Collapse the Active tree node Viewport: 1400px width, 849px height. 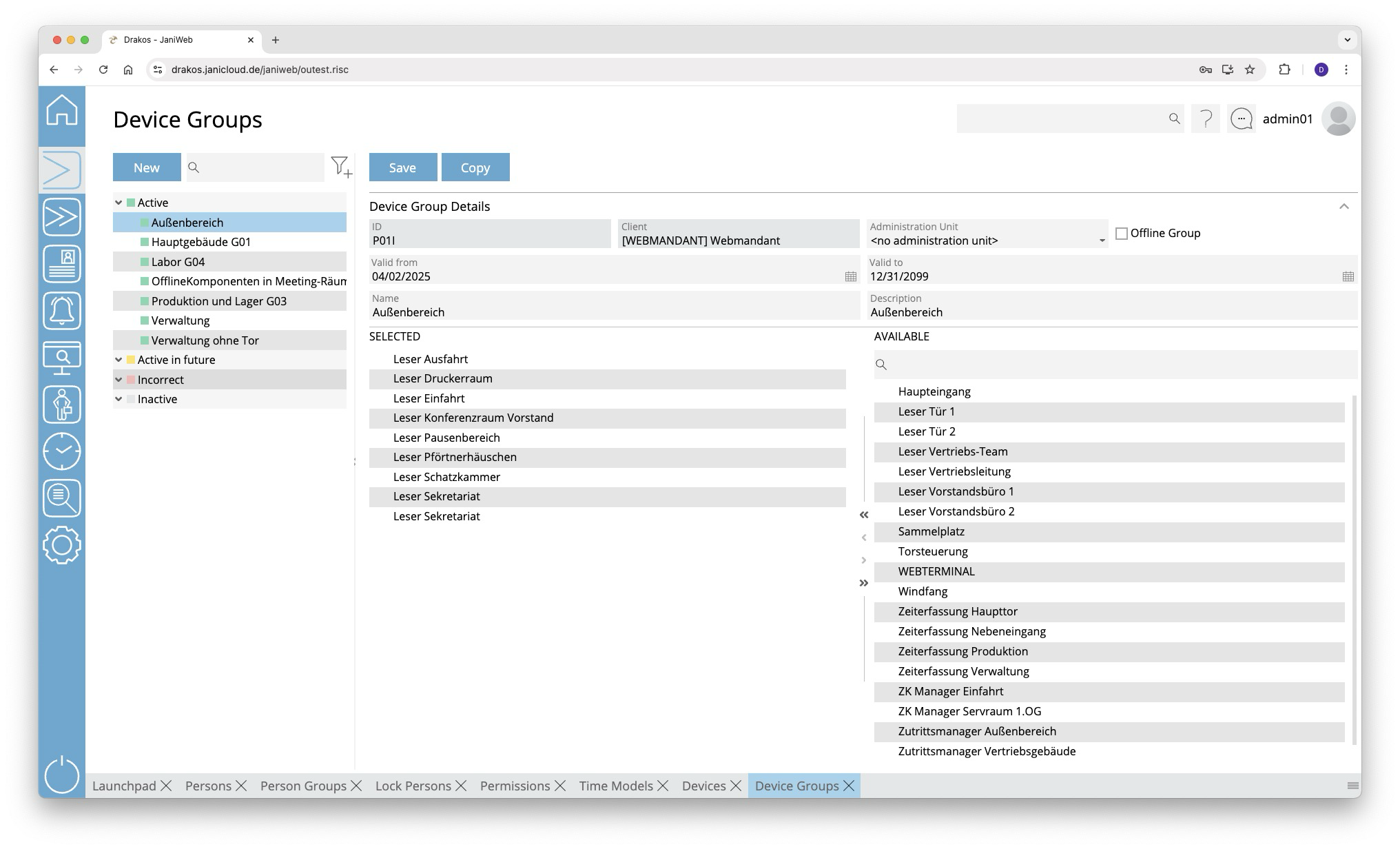(119, 203)
